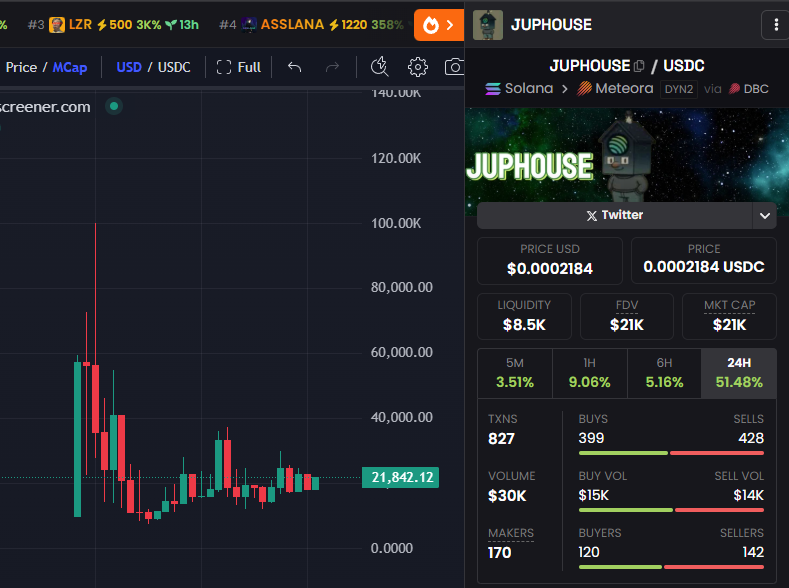This screenshot has height=588, width=789.
Task: Toggle chart to Price mode
Action: (21, 67)
